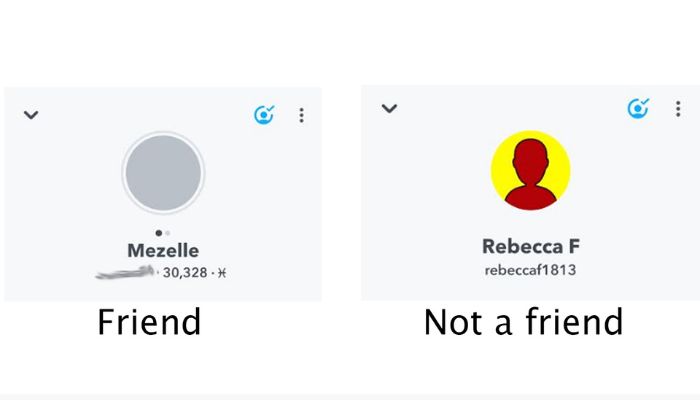The height and width of the screenshot is (400, 700).
Task: Tap the 30,328 snap score
Action: point(185,272)
